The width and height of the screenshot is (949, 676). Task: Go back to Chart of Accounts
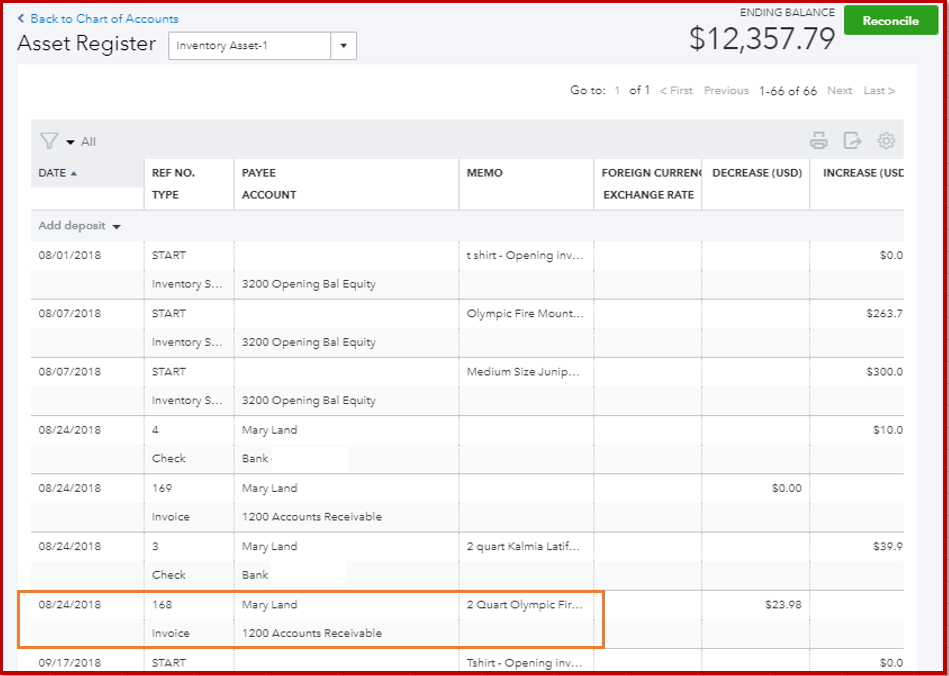coord(104,19)
